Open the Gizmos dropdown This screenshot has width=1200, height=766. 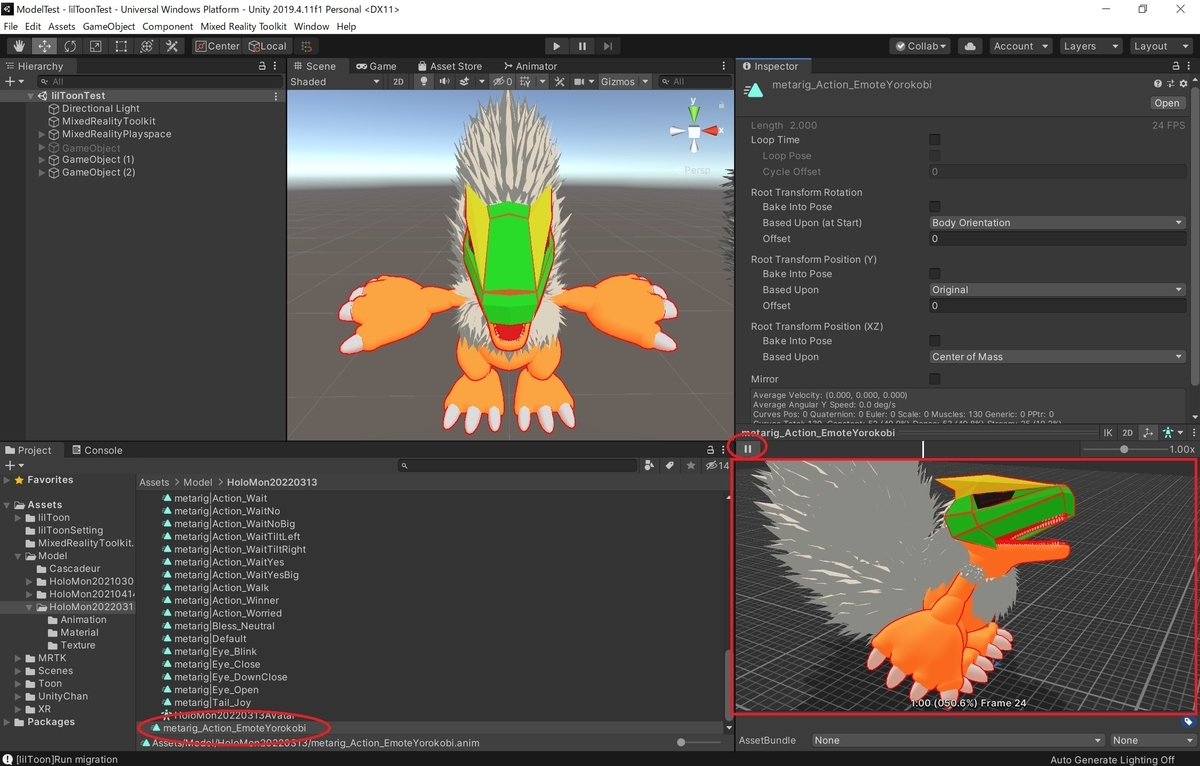[625, 82]
